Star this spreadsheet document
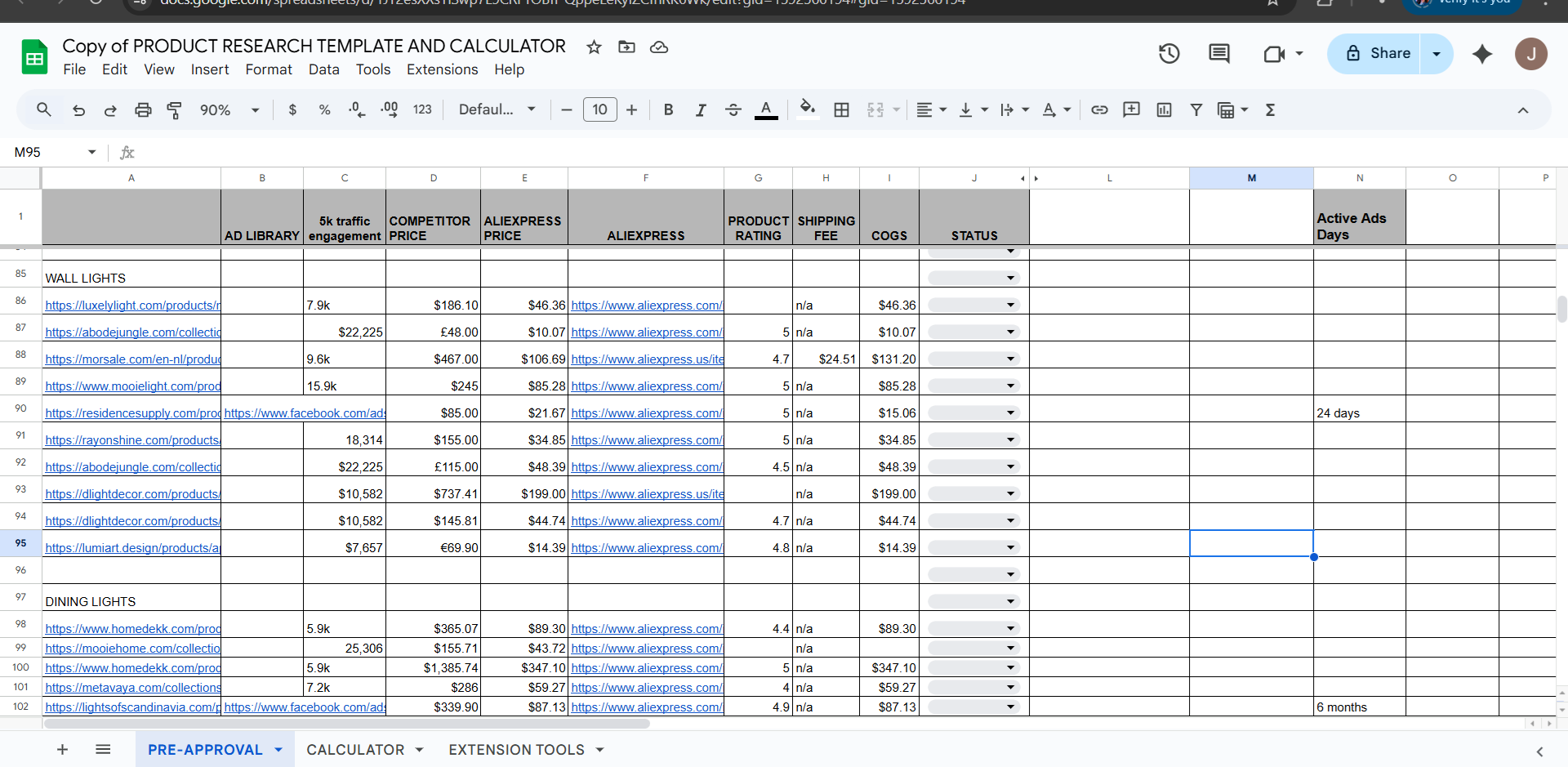This screenshot has width=1568, height=767. point(594,47)
